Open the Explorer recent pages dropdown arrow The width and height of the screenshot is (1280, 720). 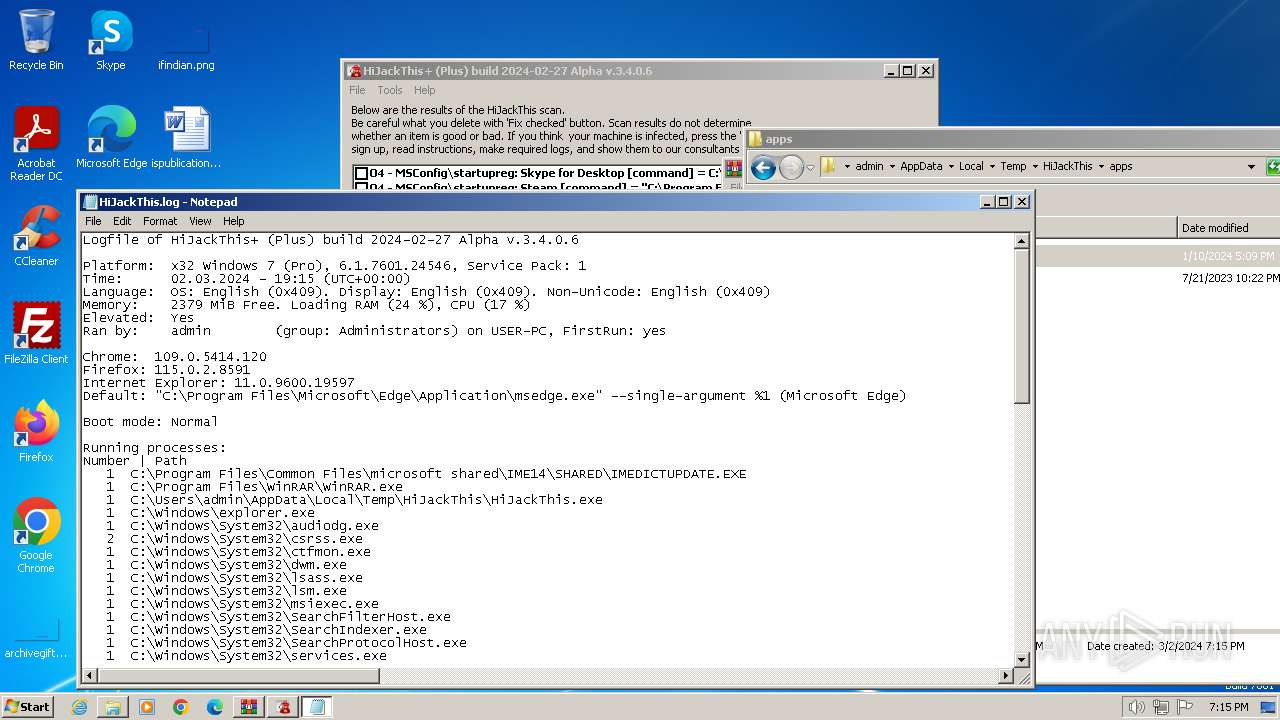click(x=810, y=167)
